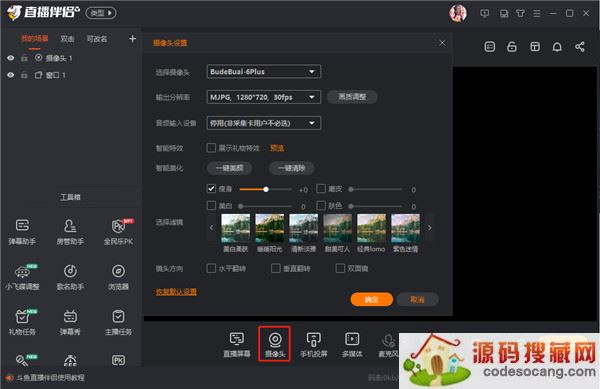Open the 歌名助手 music tool

70,277
